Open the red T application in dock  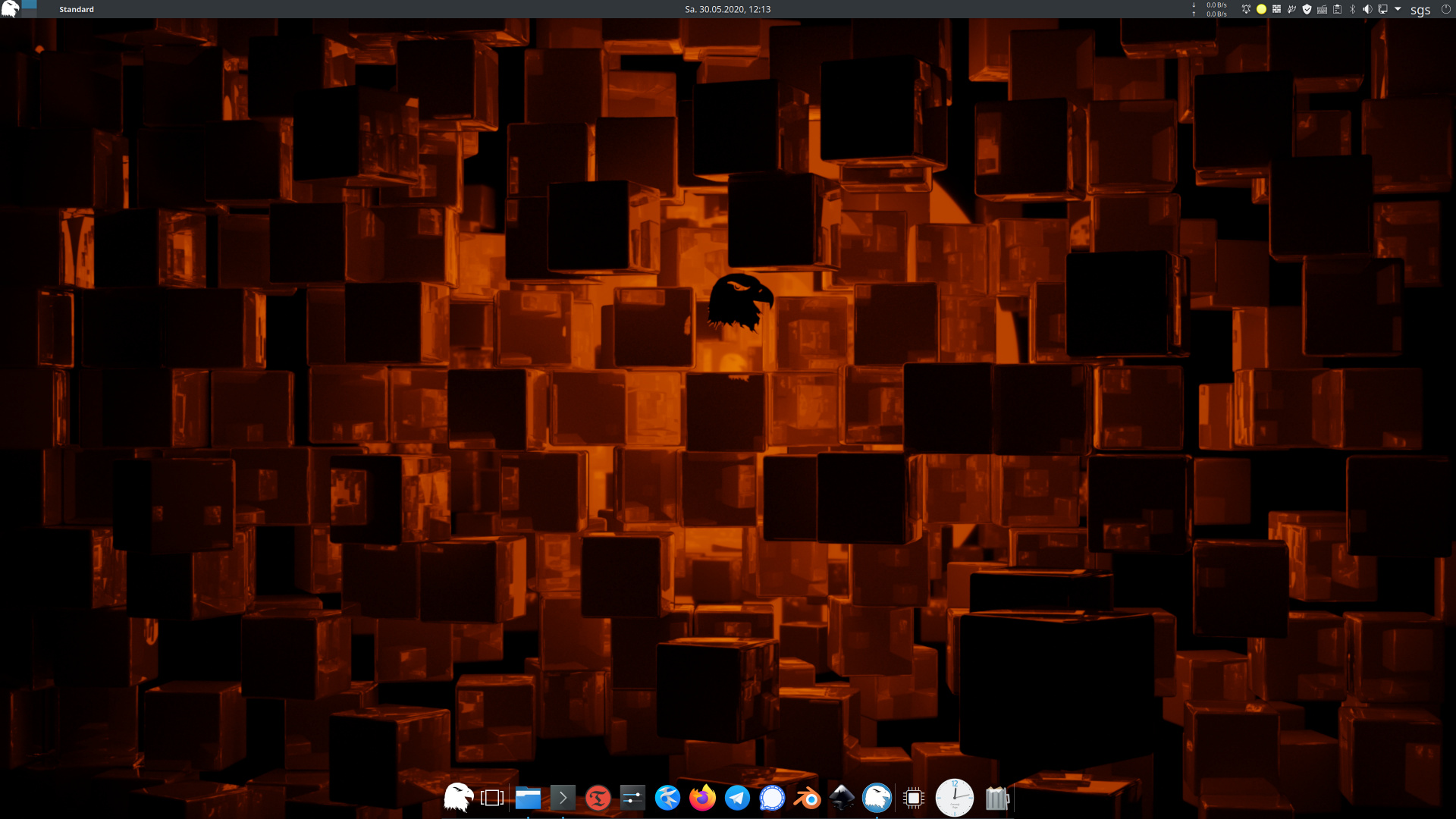coord(598,798)
